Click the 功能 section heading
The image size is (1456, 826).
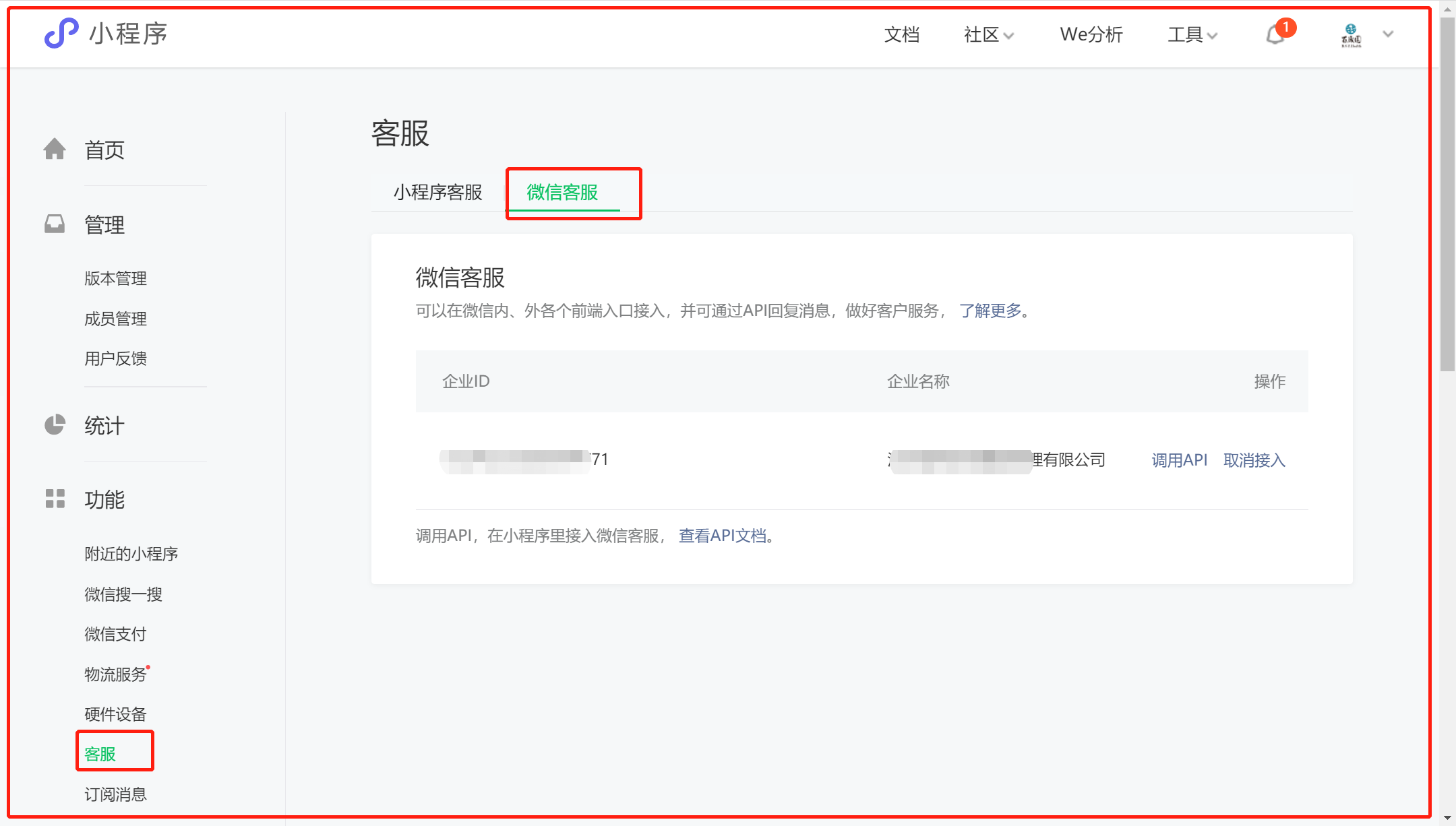[x=104, y=499]
